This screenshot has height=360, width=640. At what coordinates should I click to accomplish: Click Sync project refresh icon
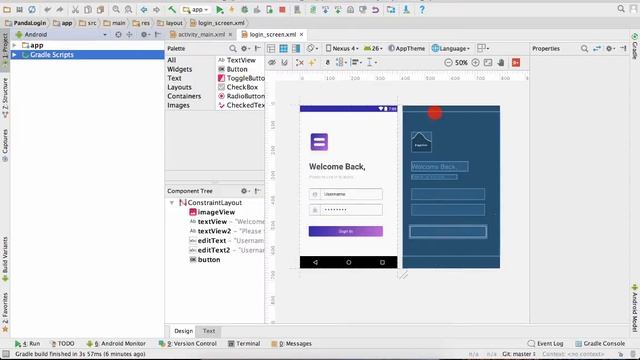point(32,9)
